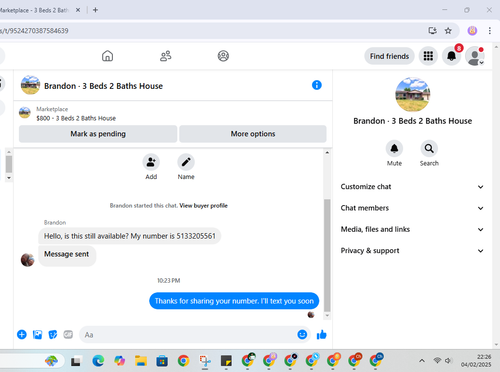500x372 pixels.
Task: Click Brandon's avatar beside Message sent
Action: (x=27, y=260)
